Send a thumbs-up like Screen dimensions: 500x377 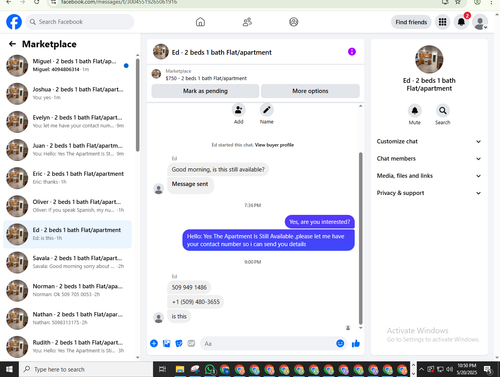pyautogui.click(x=356, y=343)
